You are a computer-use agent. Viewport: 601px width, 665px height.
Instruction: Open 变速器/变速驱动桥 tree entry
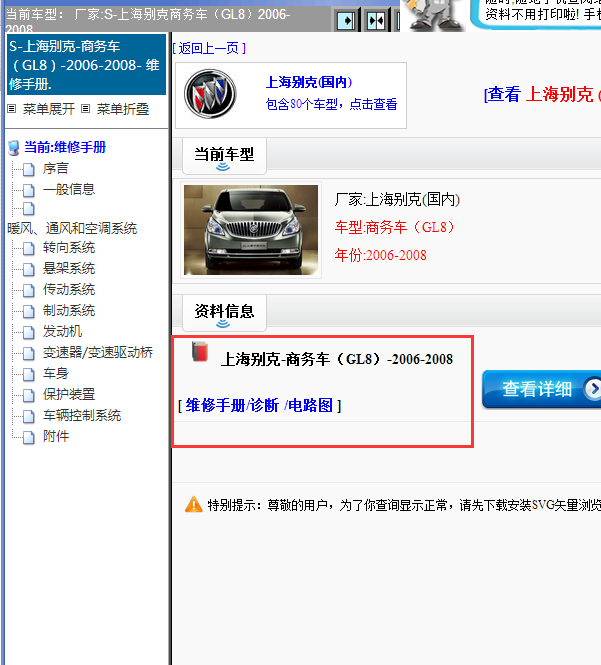point(98,352)
